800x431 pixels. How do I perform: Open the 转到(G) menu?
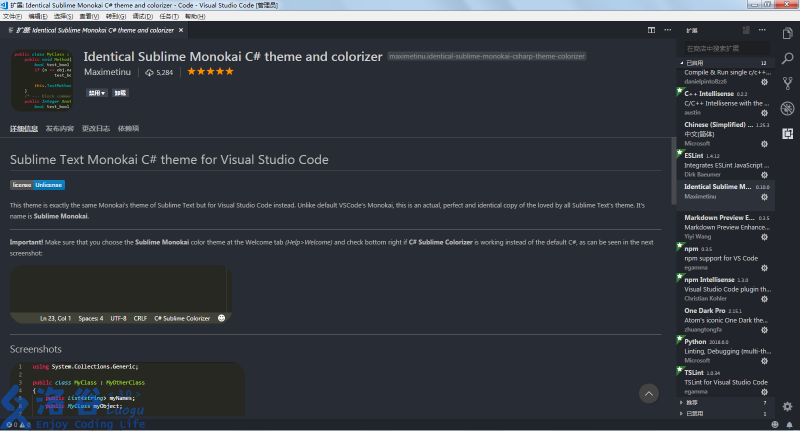tap(116, 16)
